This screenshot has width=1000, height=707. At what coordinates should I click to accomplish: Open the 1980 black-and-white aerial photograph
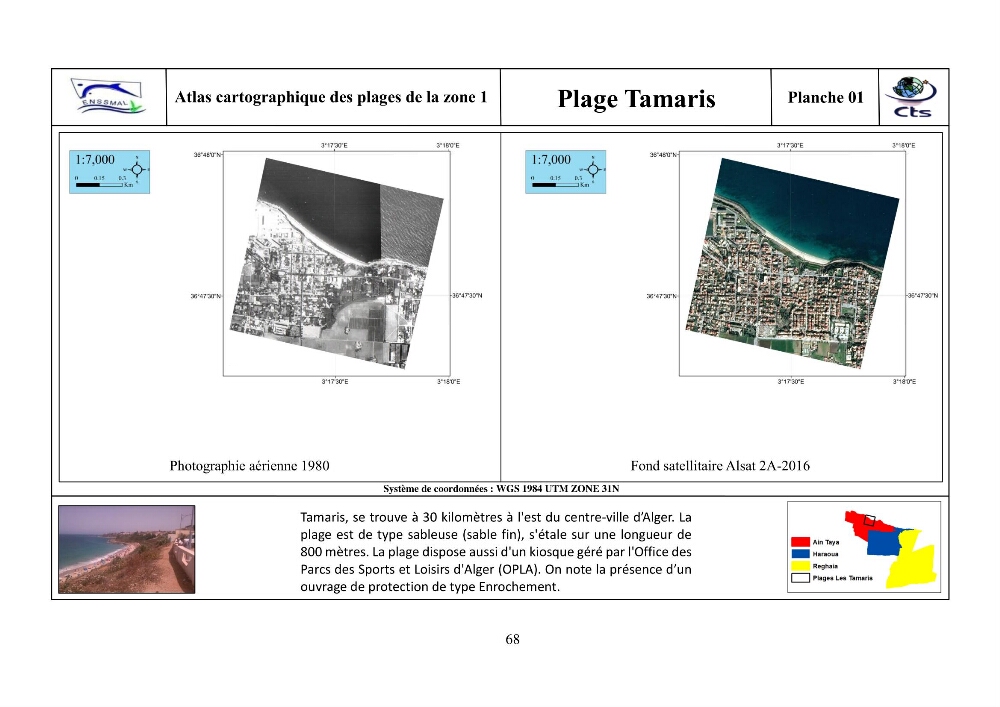point(337,263)
